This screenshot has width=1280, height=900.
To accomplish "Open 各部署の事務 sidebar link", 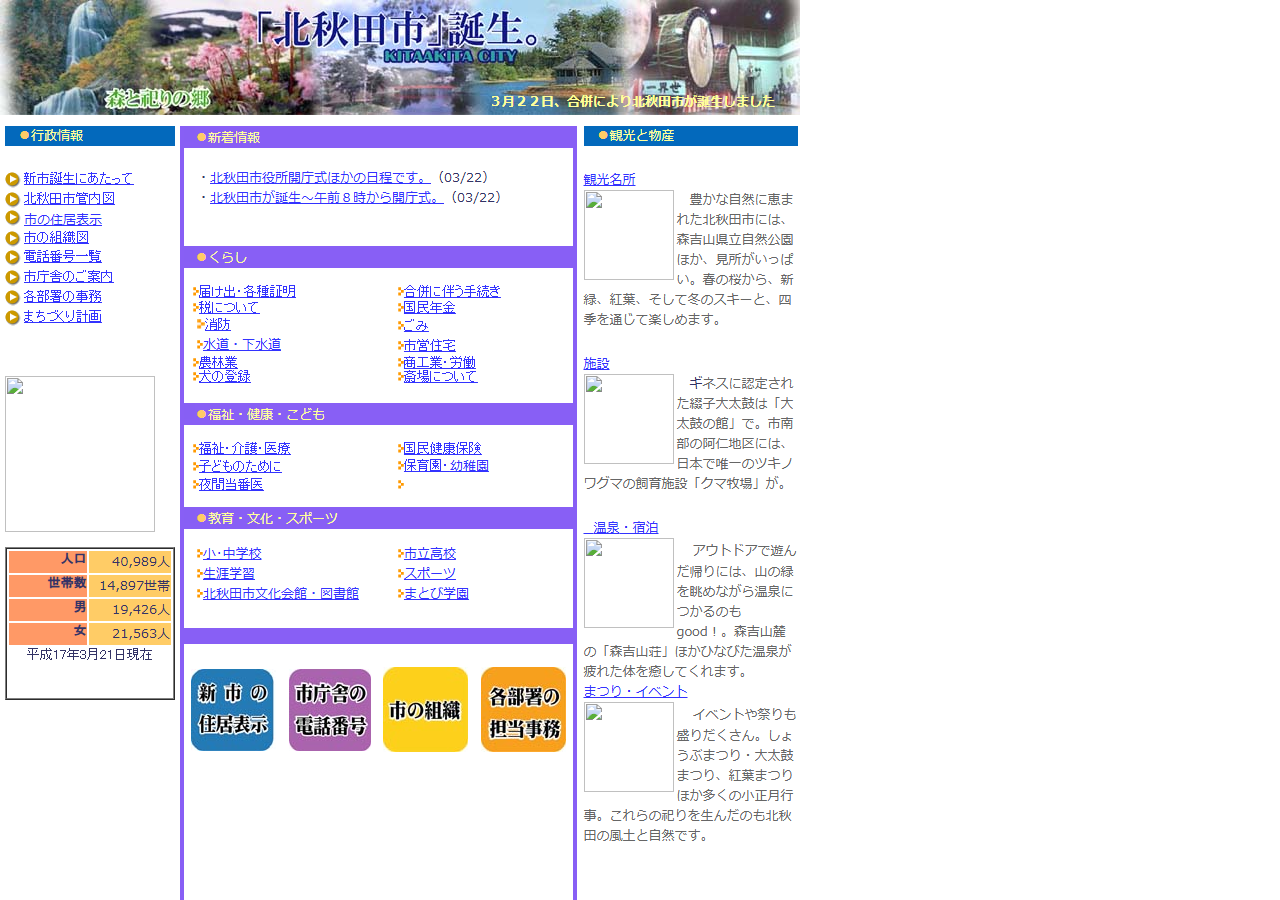I will click(62, 296).
